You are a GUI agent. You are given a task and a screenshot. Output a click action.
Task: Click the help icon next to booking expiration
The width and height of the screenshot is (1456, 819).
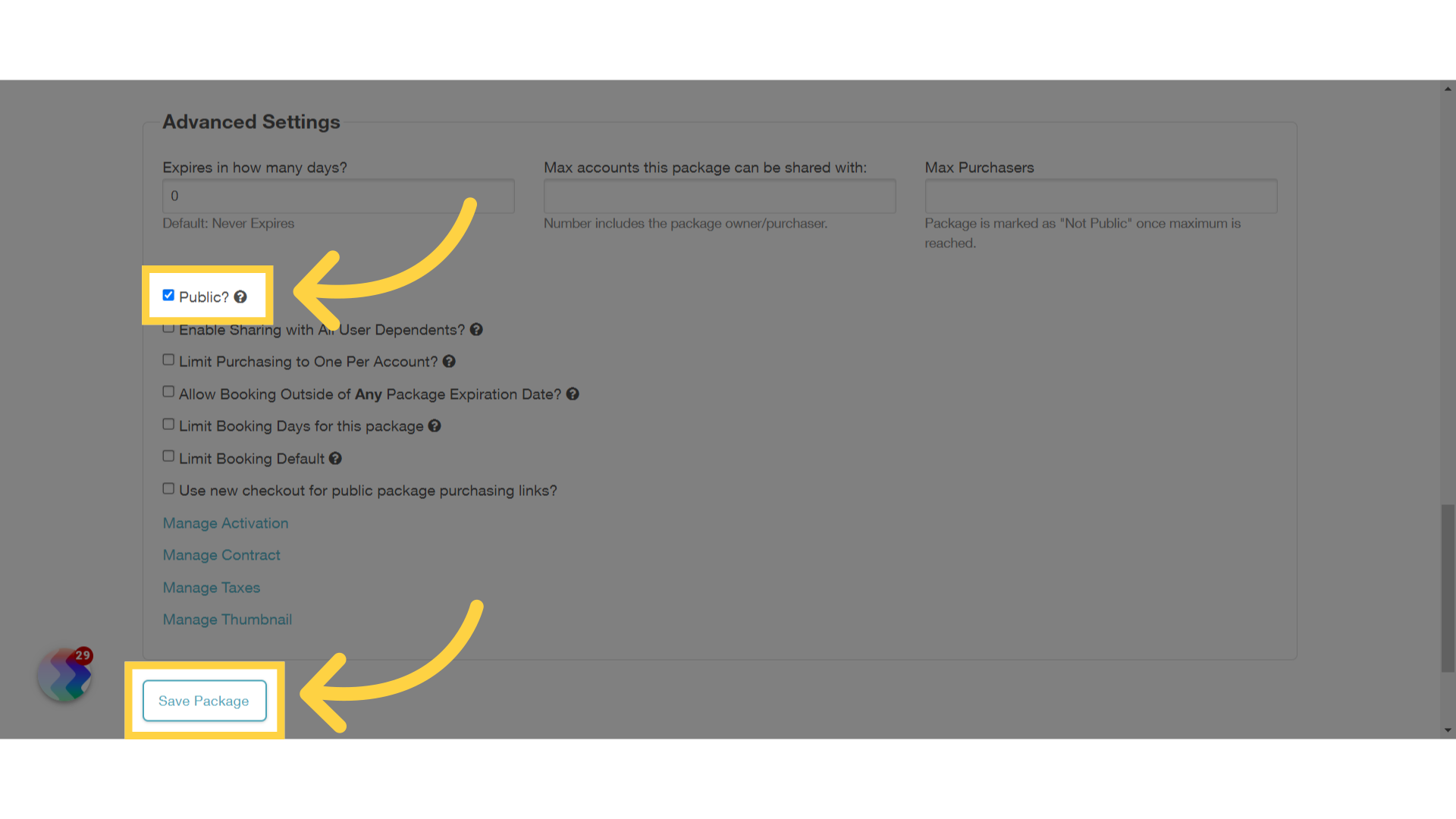[x=572, y=393]
